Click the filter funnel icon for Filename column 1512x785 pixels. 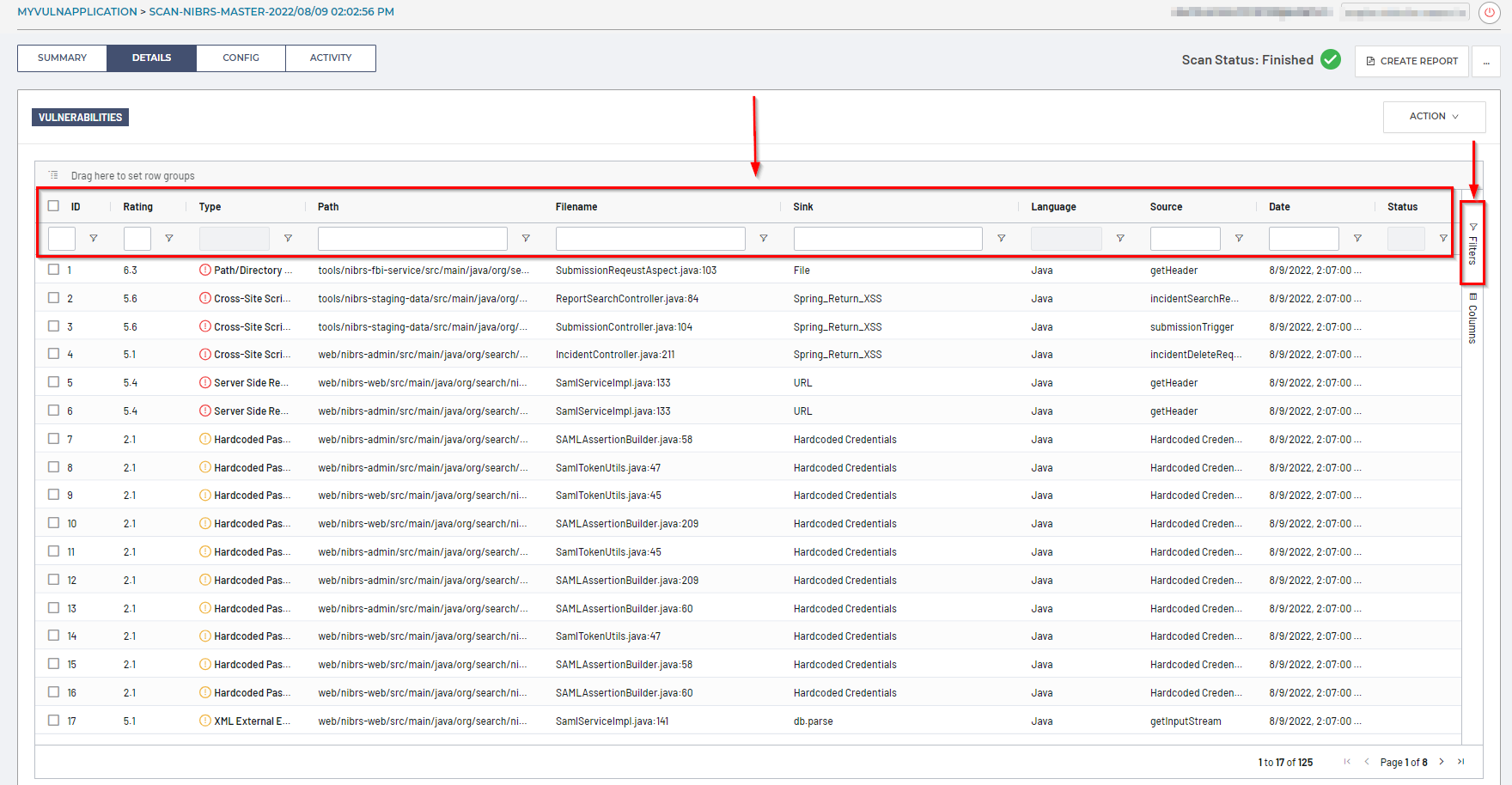tap(763, 239)
